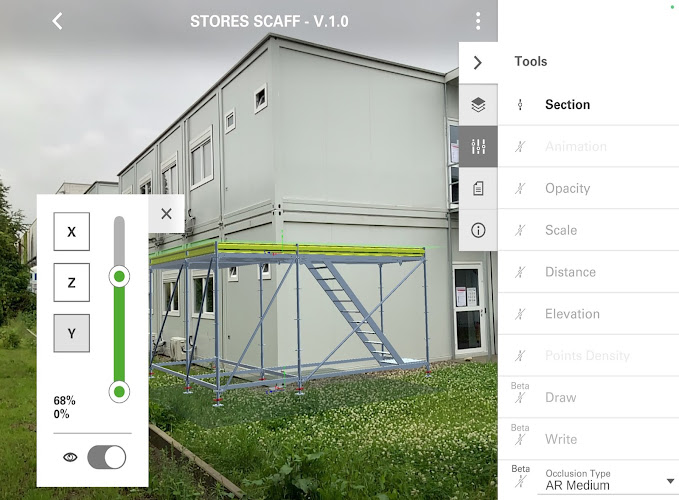
Task: Open the info circle icon tab
Action: pyautogui.click(x=478, y=230)
